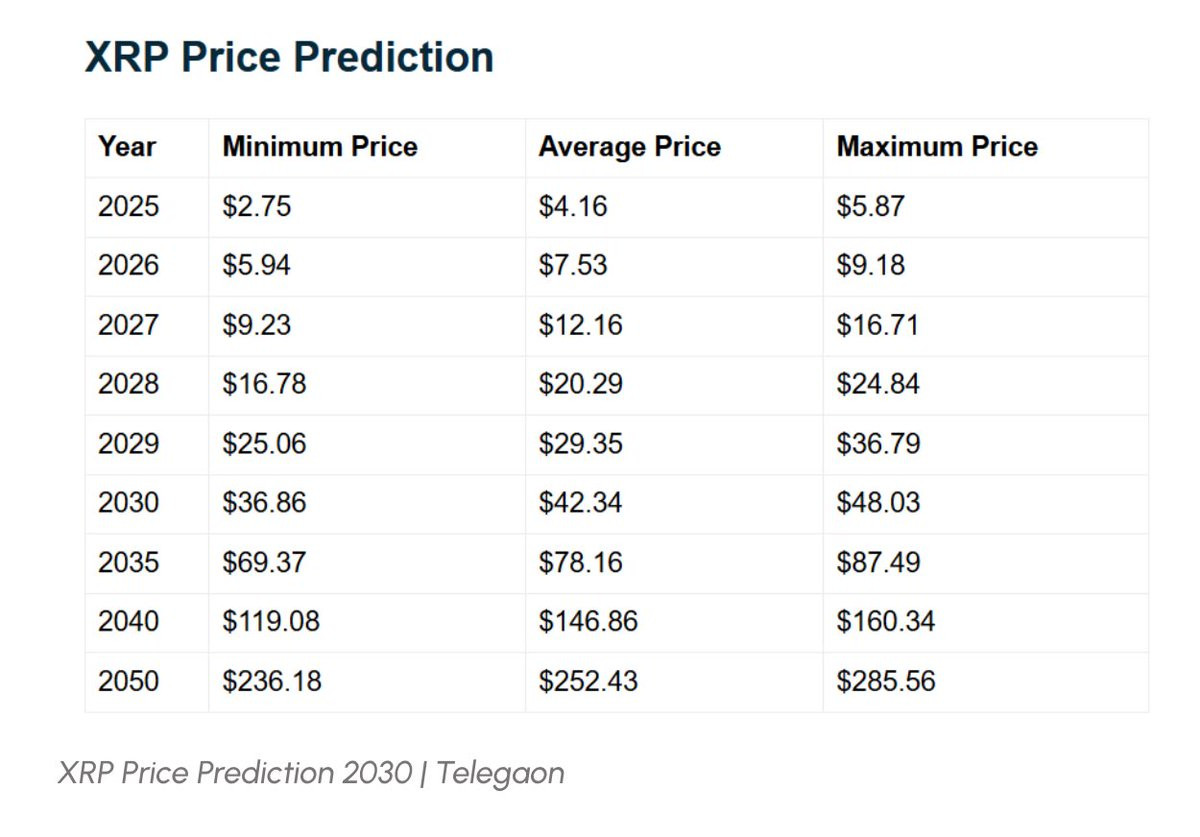Screen dimensions: 1200x837
Task: Click the 2040 minimum price $119.08
Action: (x=271, y=621)
